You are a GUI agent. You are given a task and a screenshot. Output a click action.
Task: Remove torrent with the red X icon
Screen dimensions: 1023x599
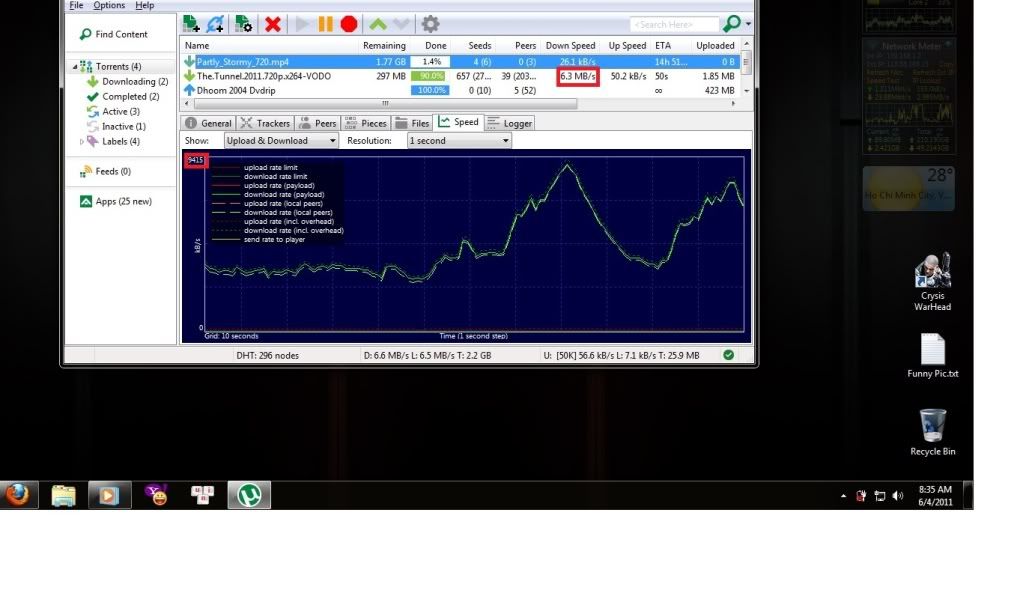[272, 24]
